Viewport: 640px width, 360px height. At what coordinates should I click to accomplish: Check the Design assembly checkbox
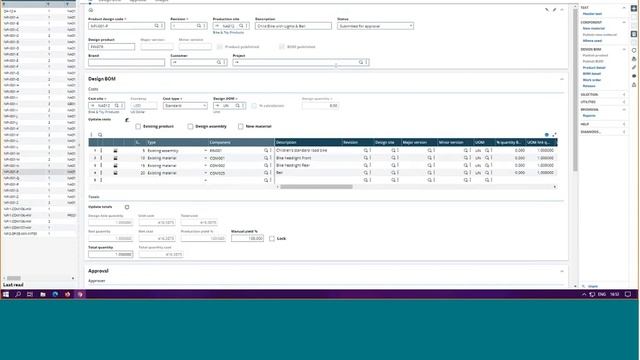tap(190, 127)
